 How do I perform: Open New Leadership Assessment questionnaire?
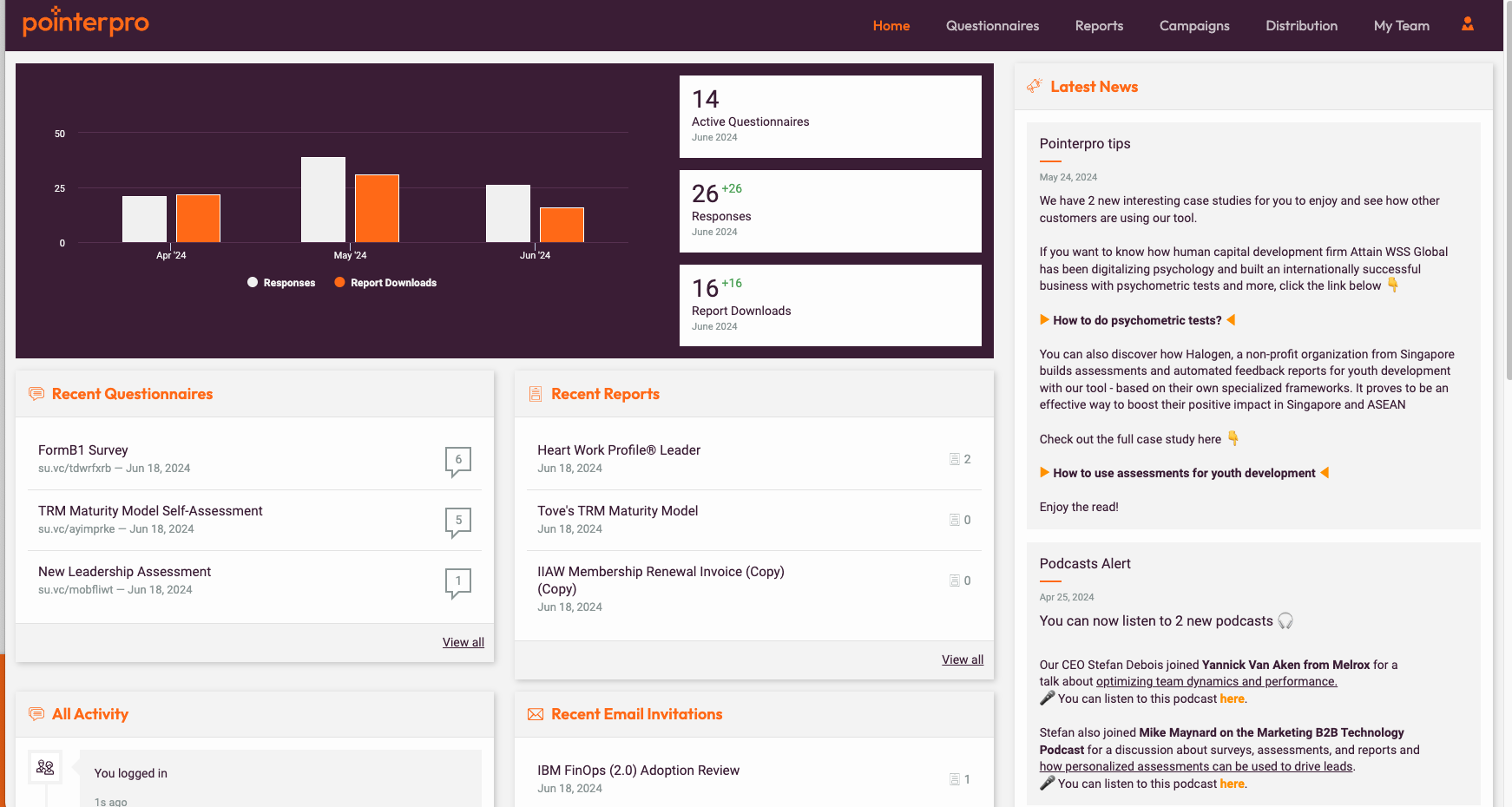point(124,571)
